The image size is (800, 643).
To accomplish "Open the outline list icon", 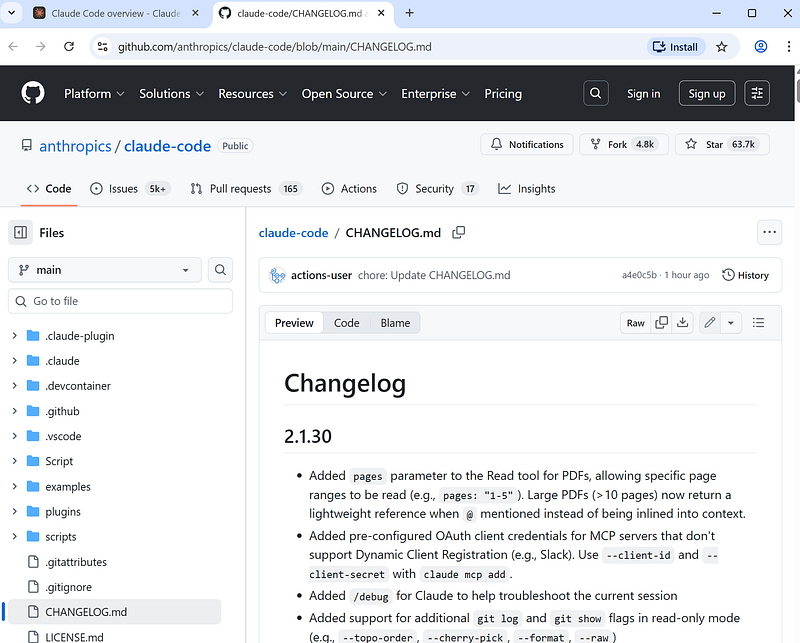I will pos(758,323).
